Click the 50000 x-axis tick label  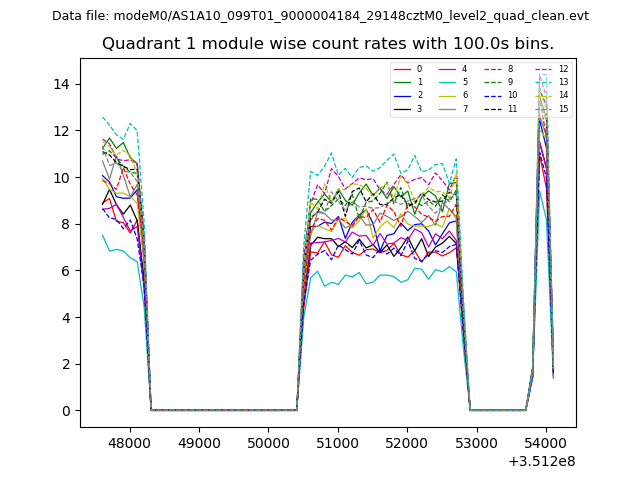coord(268,442)
